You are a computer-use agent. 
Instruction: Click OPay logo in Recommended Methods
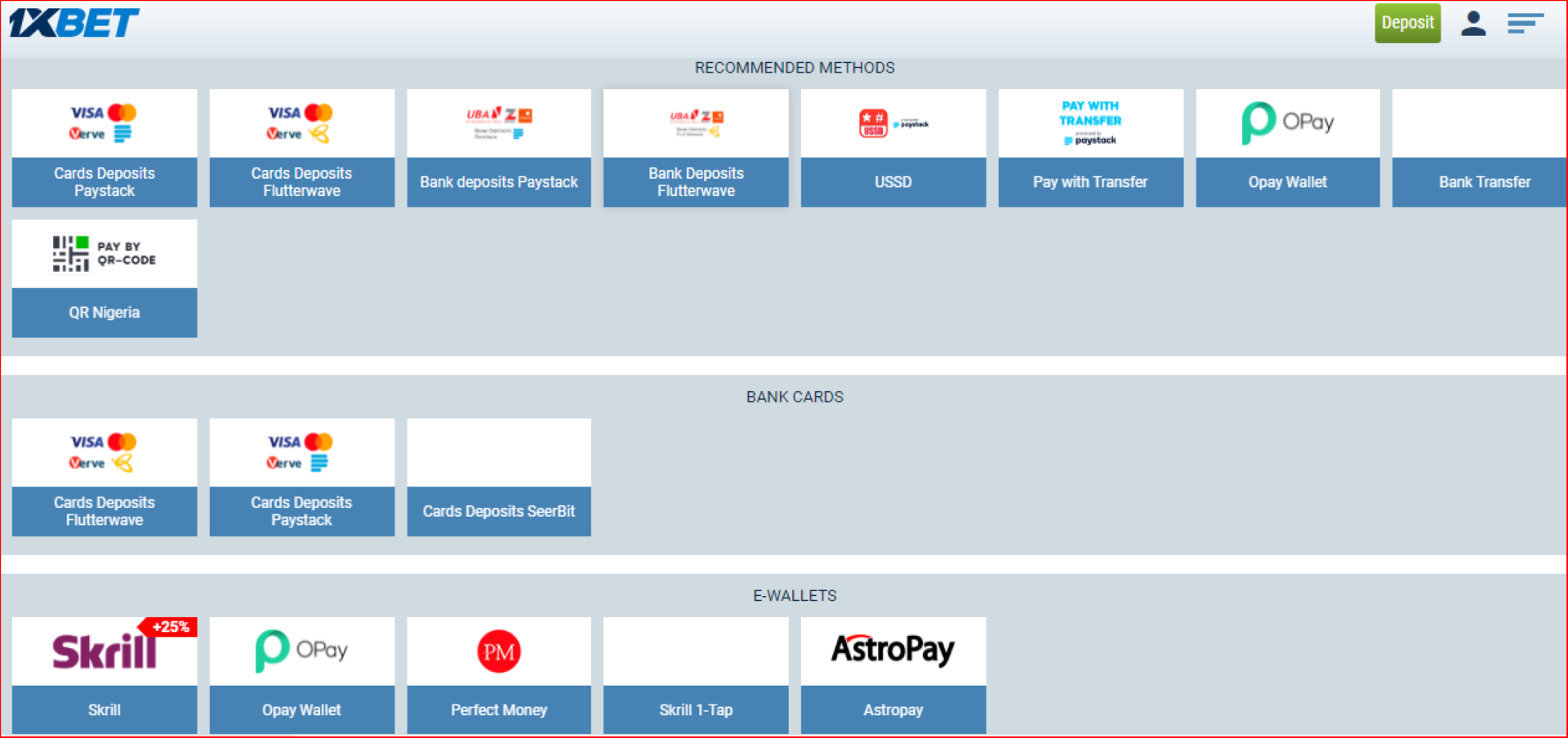(x=1288, y=122)
